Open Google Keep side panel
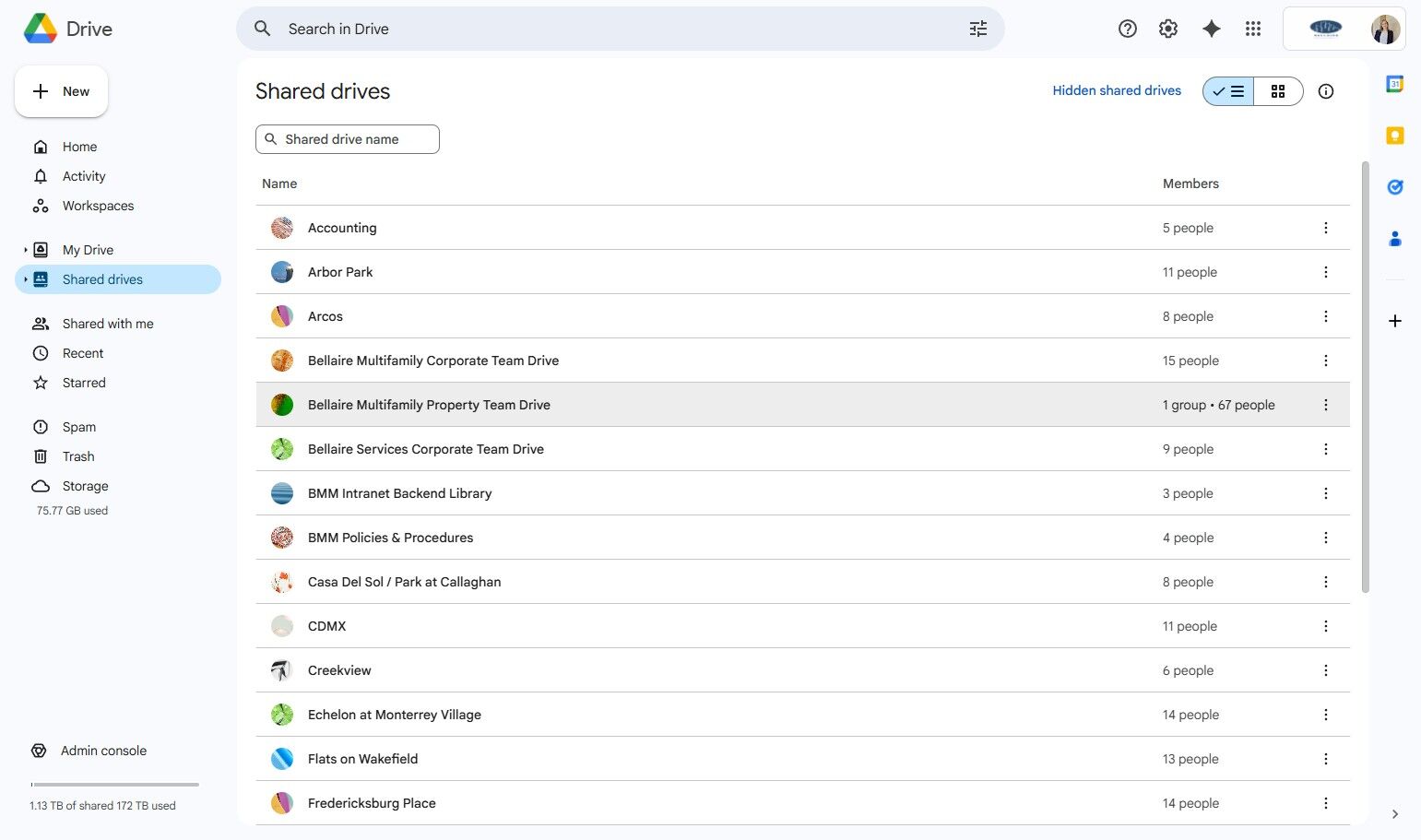The width and height of the screenshot is (1421, 840). [1394, 136]
